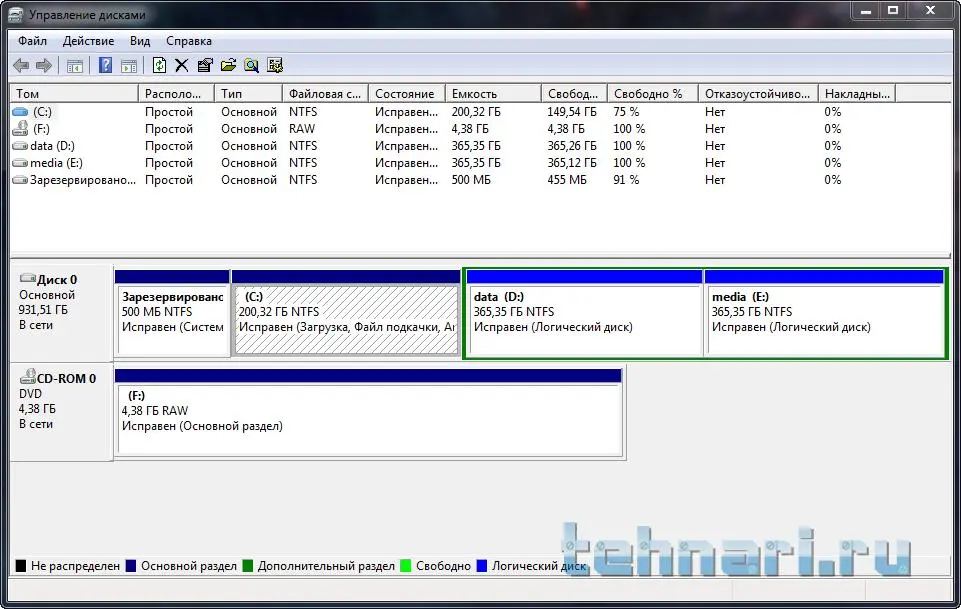Click the settings view toolbar icon
Image resolution: width=961 pixels, height=609 pixels.
pyautogui.click(x=275, y=65)
